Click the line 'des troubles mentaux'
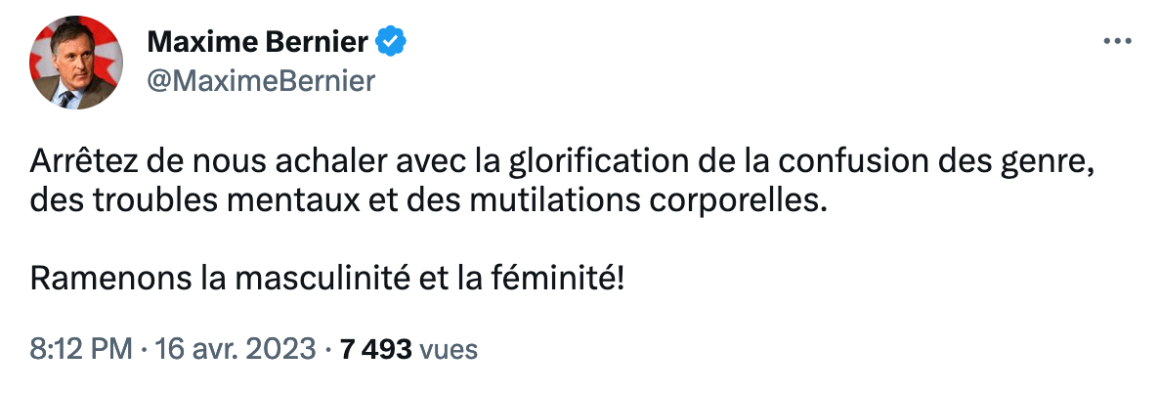The image size is (1159, 393). coord(426,202)
